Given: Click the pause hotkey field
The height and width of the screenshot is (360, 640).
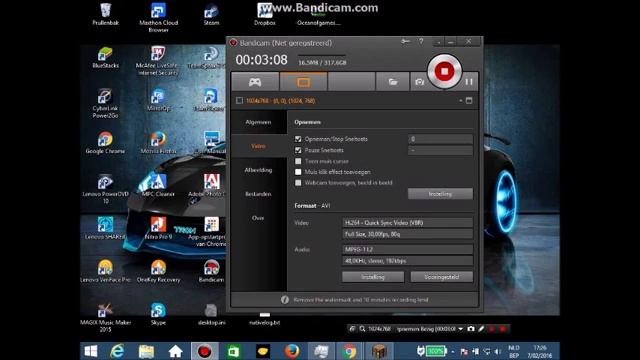Looking at the screenshot, I should pos(440,150).
